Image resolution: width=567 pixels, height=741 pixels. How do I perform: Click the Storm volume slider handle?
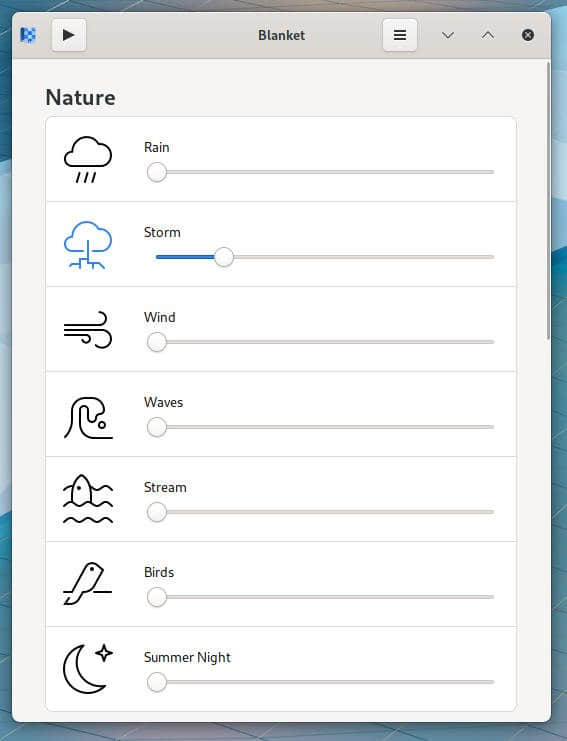[x=224, y=257]
